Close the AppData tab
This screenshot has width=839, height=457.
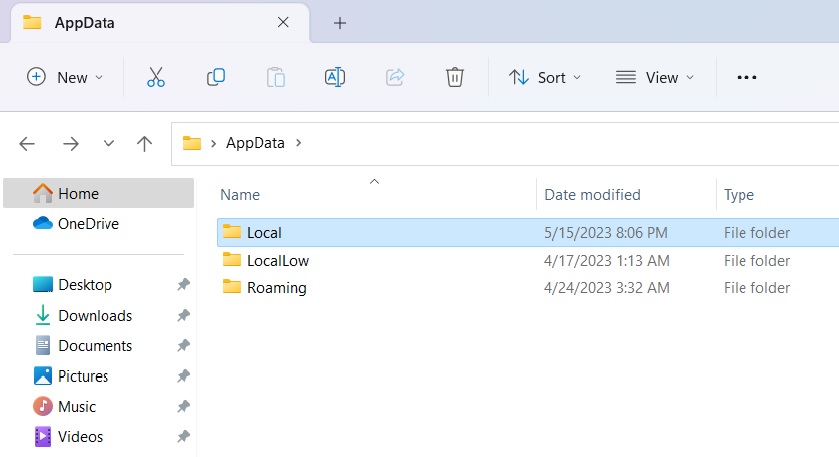[x=283, y=22]
